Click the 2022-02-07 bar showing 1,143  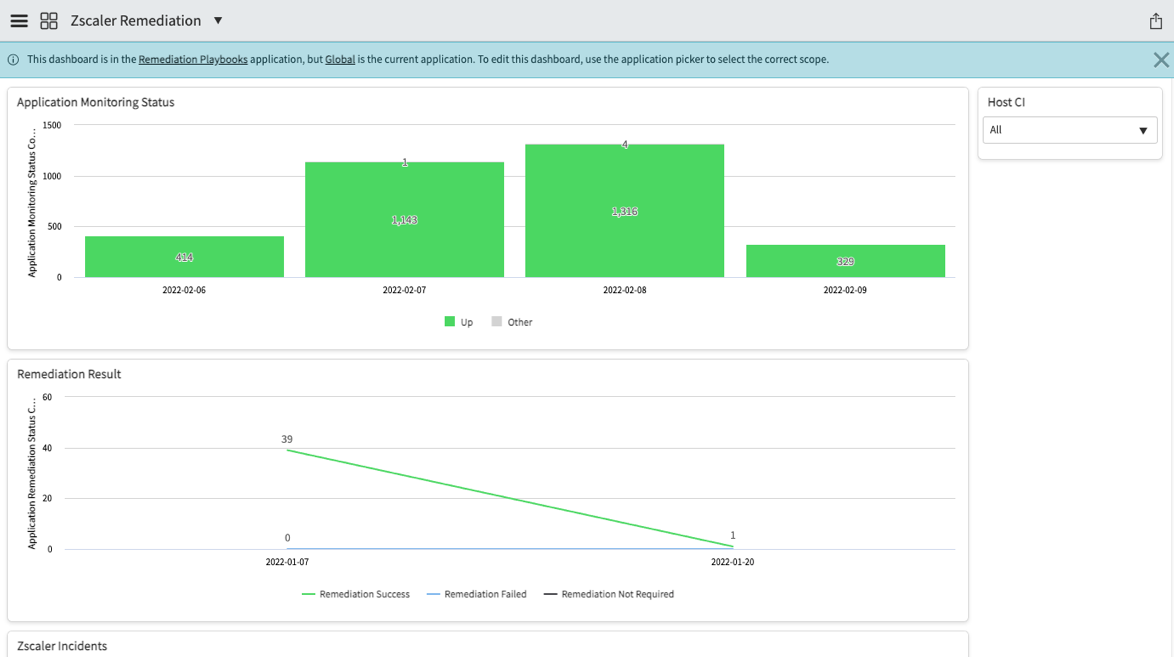[x=404, y=219]
